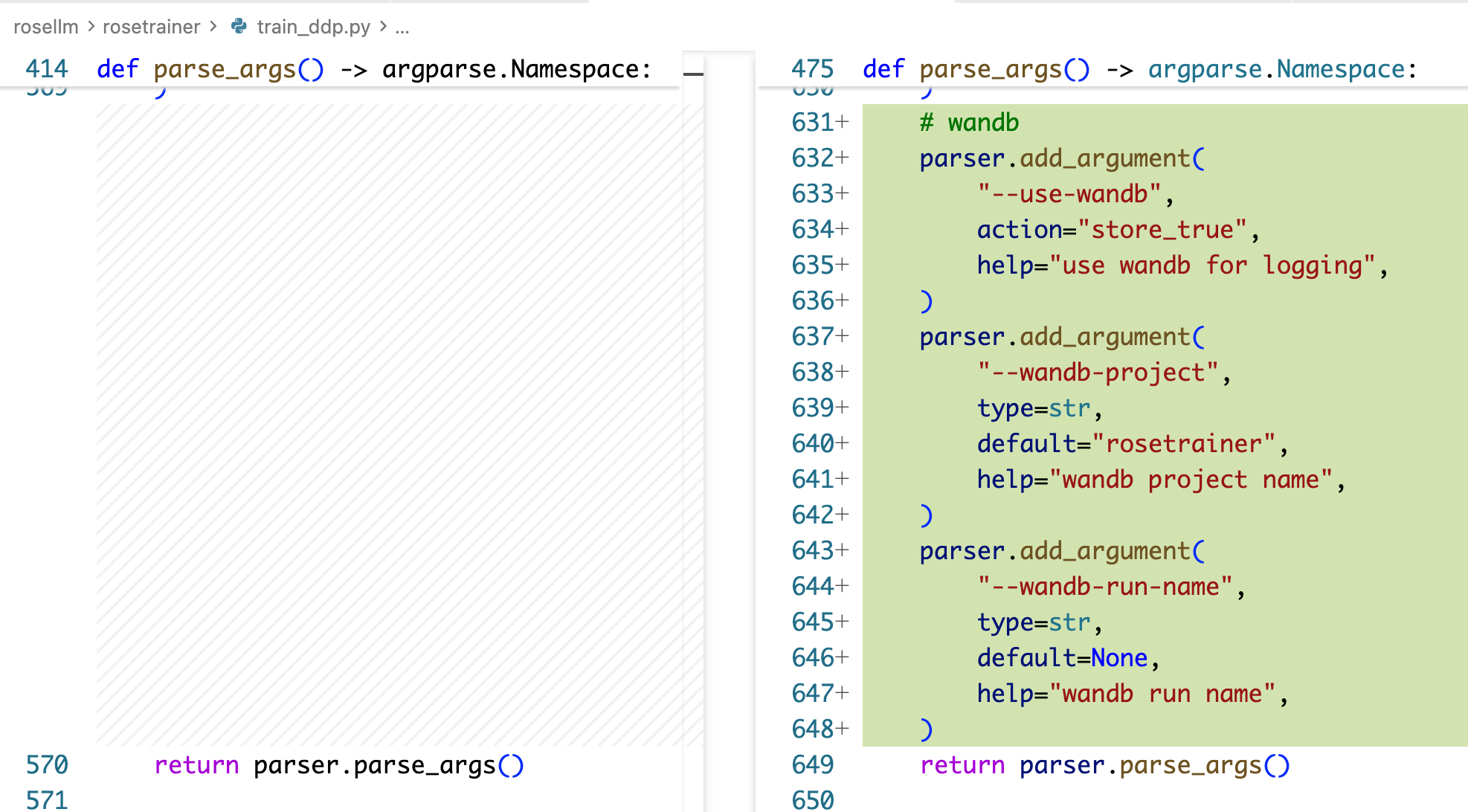Click the chevron after train_ddp.py breadcrumb
Image resolution: width=1468 pixels, height=812 pixels.
(x=383, y=27)
